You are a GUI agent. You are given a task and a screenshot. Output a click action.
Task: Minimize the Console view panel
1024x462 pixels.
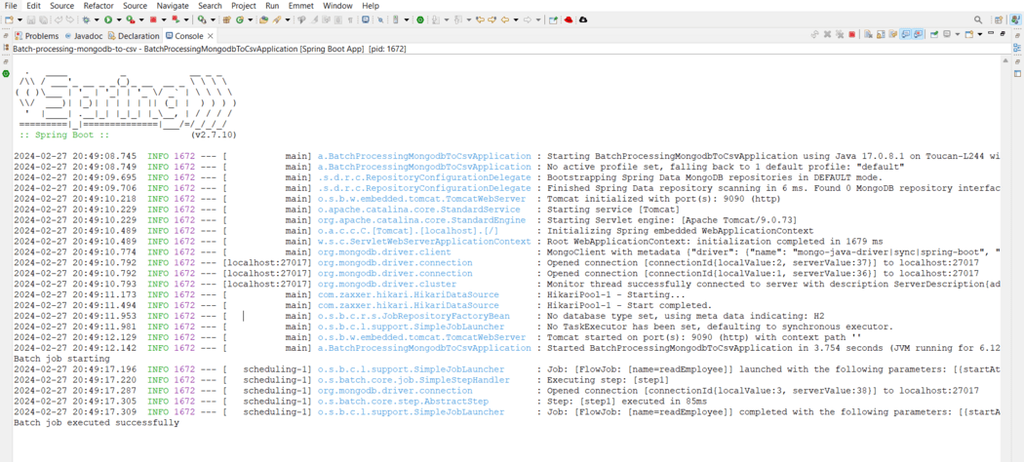(991, 33)
